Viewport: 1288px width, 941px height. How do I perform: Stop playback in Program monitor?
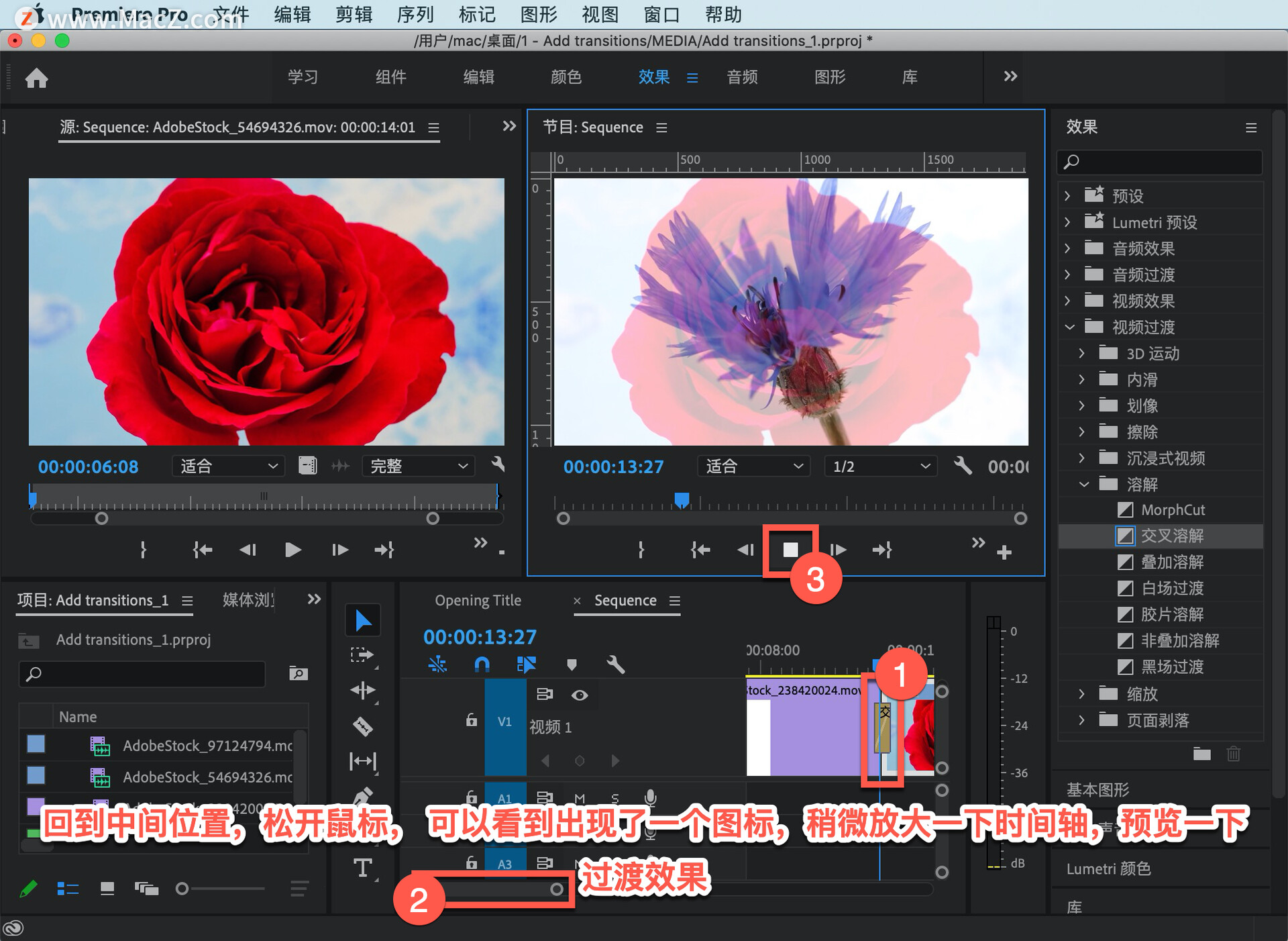point(790,550)
